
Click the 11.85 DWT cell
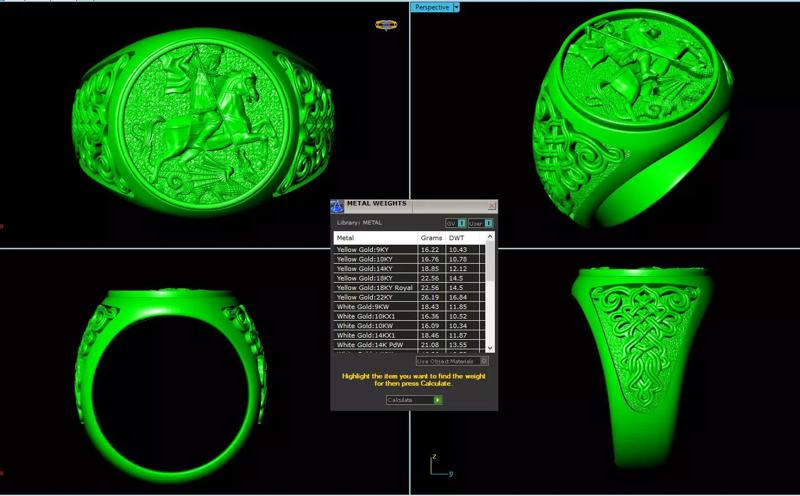[x=462, y=307]
